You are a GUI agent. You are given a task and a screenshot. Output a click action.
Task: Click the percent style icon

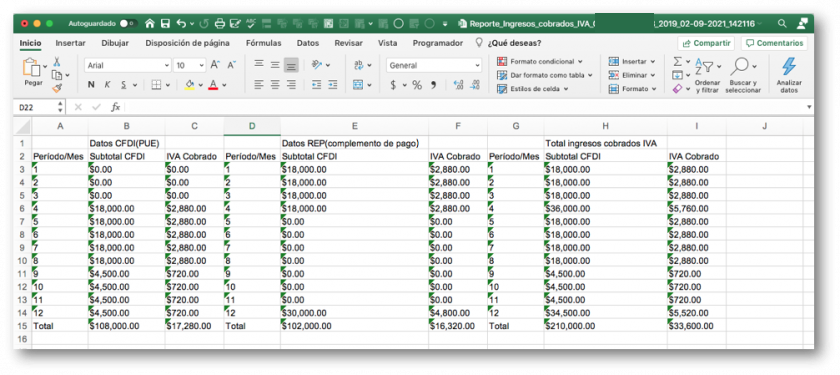[417, 85]
